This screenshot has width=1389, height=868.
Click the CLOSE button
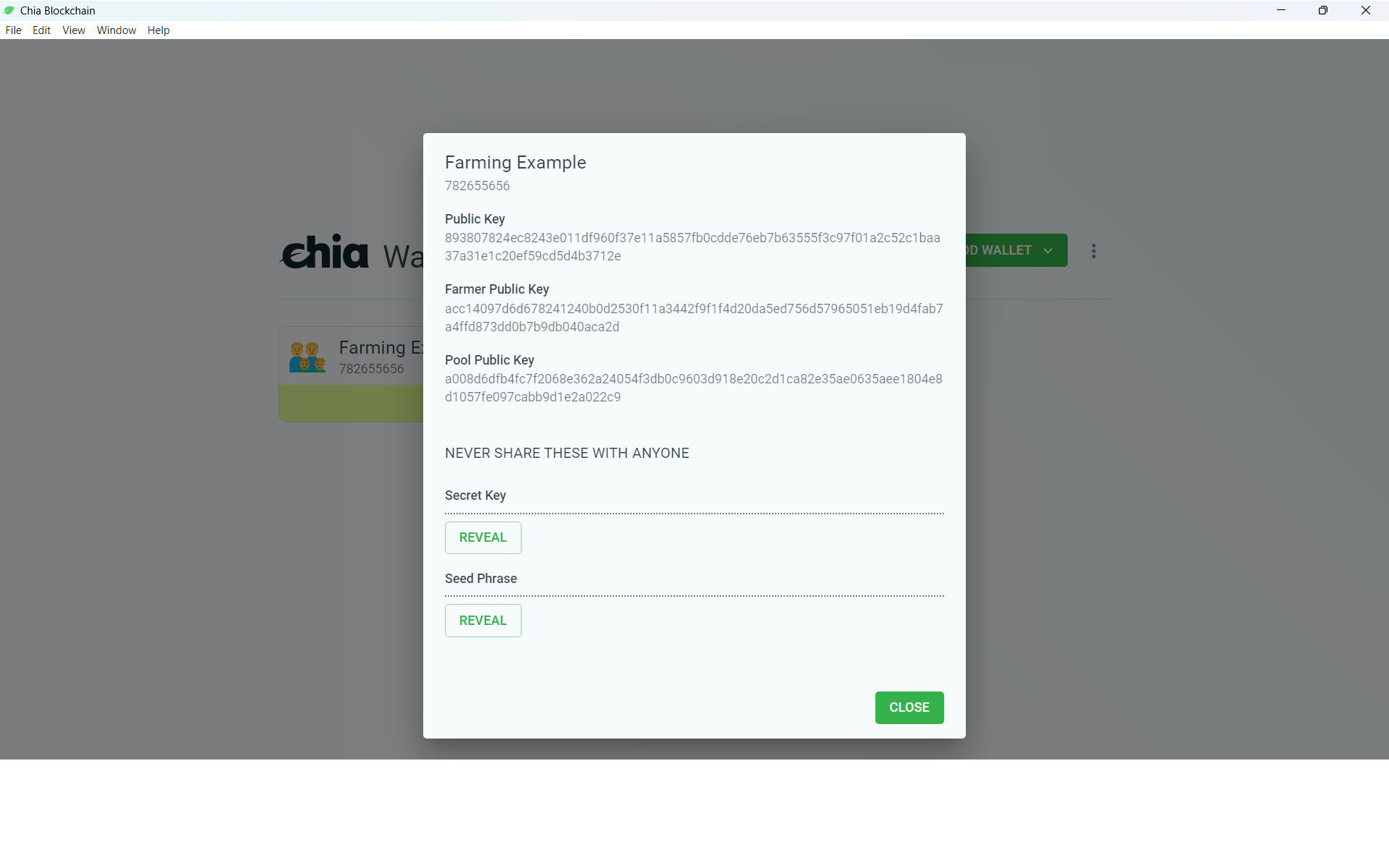(x=909, y=707)
